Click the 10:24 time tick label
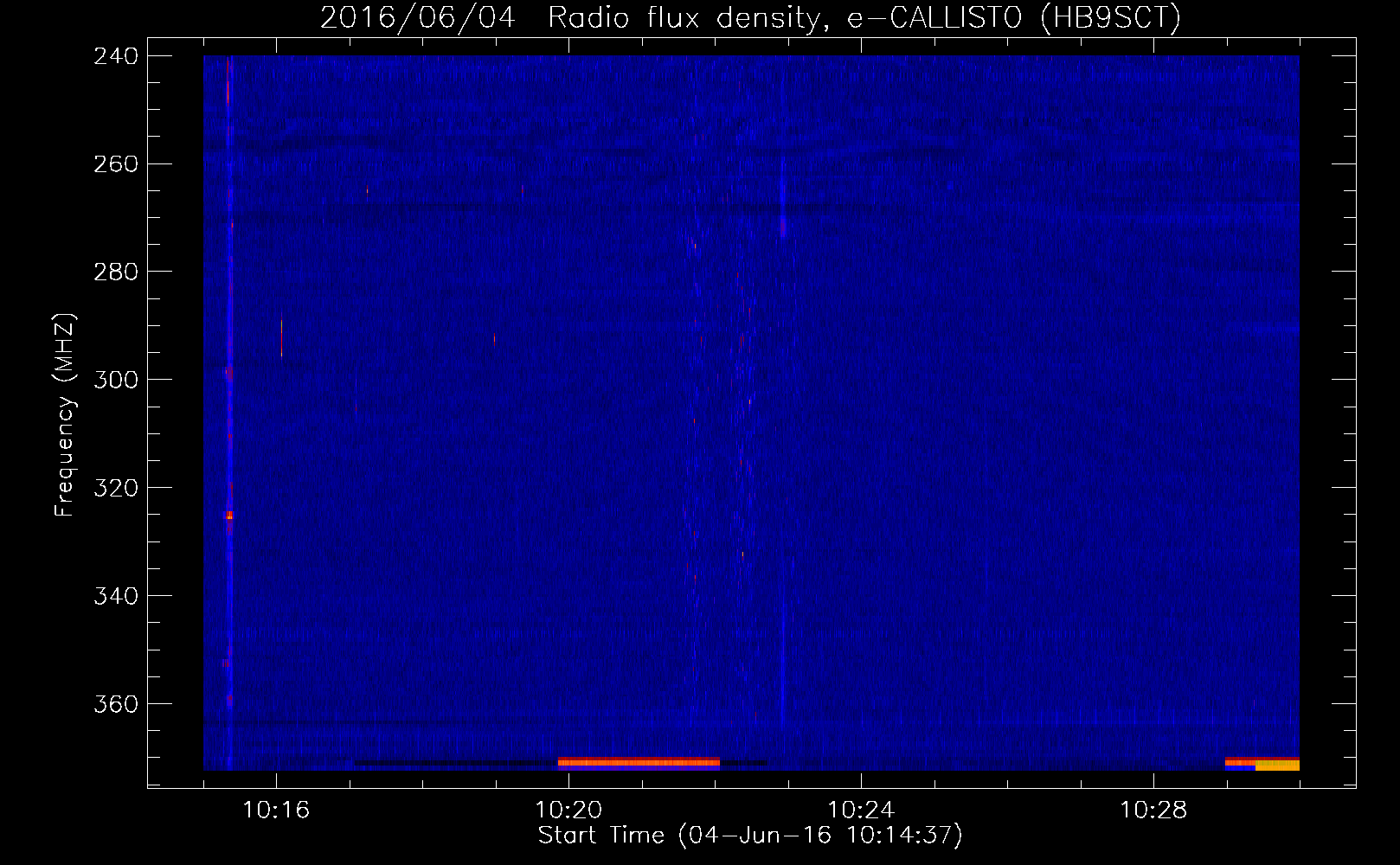 [861, 811]
